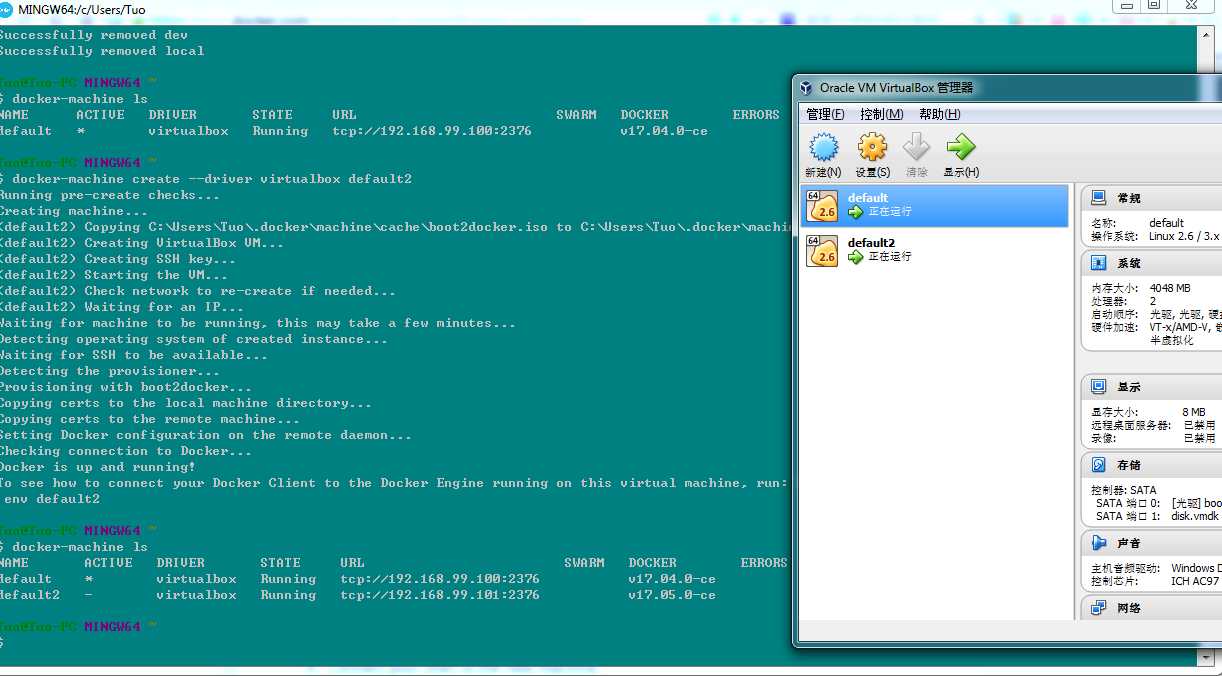Click ICH AC97 controller chip value
Viewport: 1222px width, 676px height.
[x=1195, y=581]
